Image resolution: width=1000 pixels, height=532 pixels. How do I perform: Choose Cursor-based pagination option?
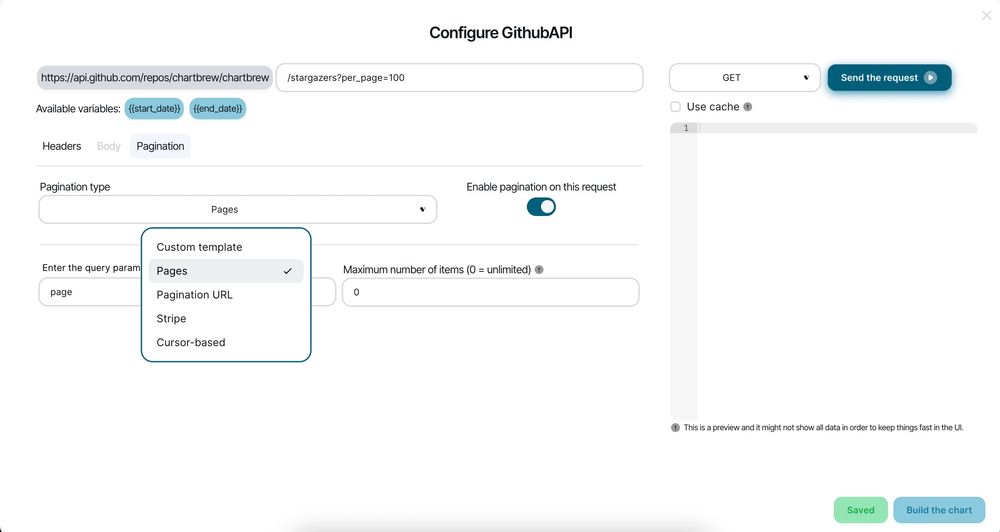pyautogui.click(x=191, y=343)
